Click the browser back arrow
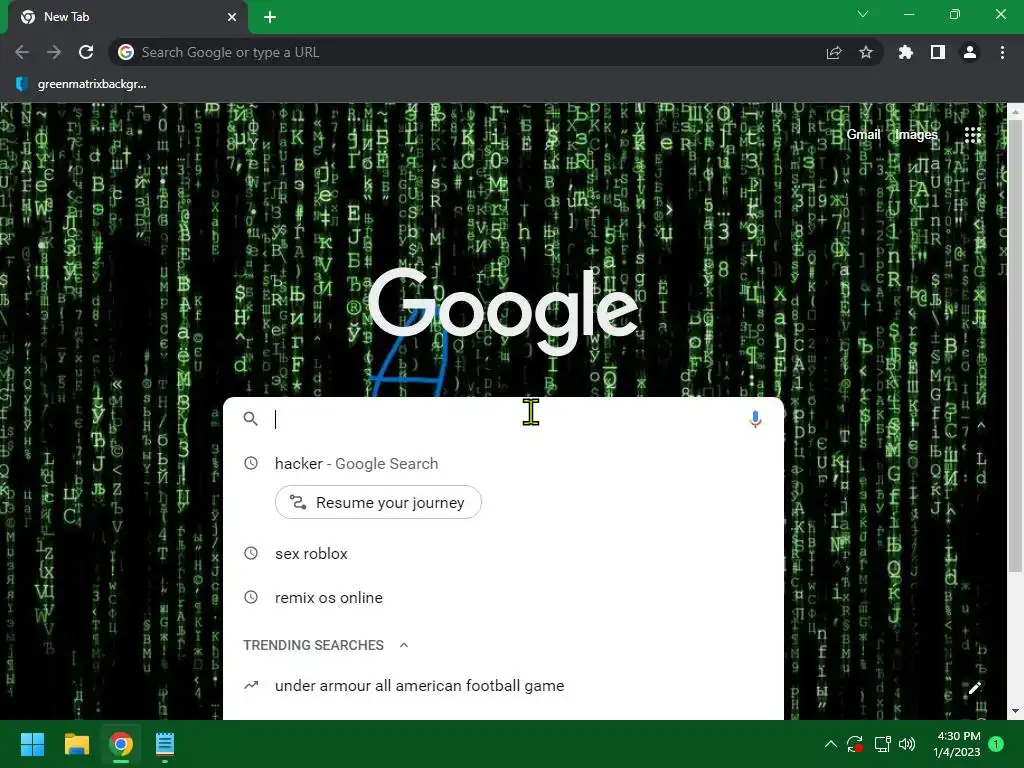Image resolution: width=1024 pixels, height=768 pixels. pyautogui.click(x=22, y=52)
